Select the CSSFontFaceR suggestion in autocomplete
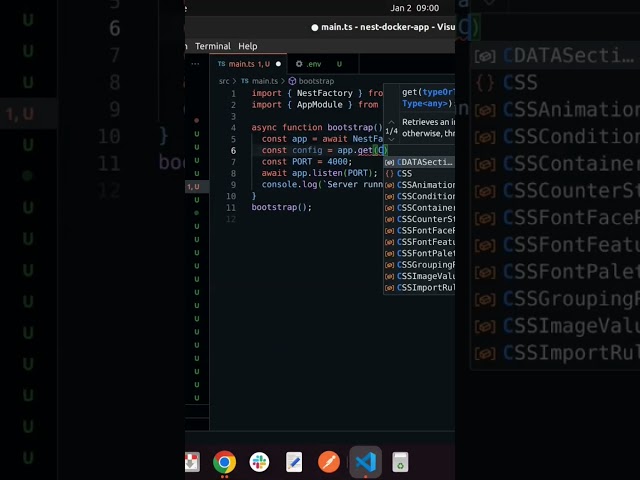 [419, 231]
